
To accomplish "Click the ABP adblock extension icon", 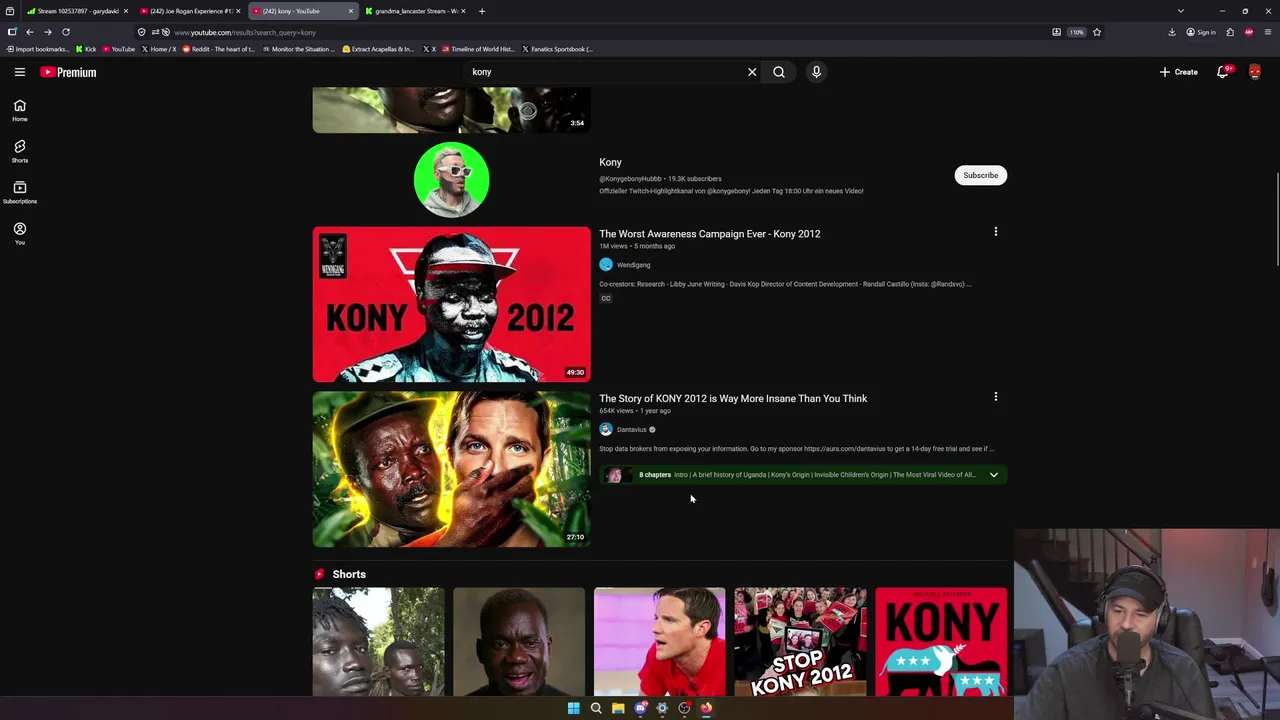I will pyautogui.click(x=1249, y=32).
